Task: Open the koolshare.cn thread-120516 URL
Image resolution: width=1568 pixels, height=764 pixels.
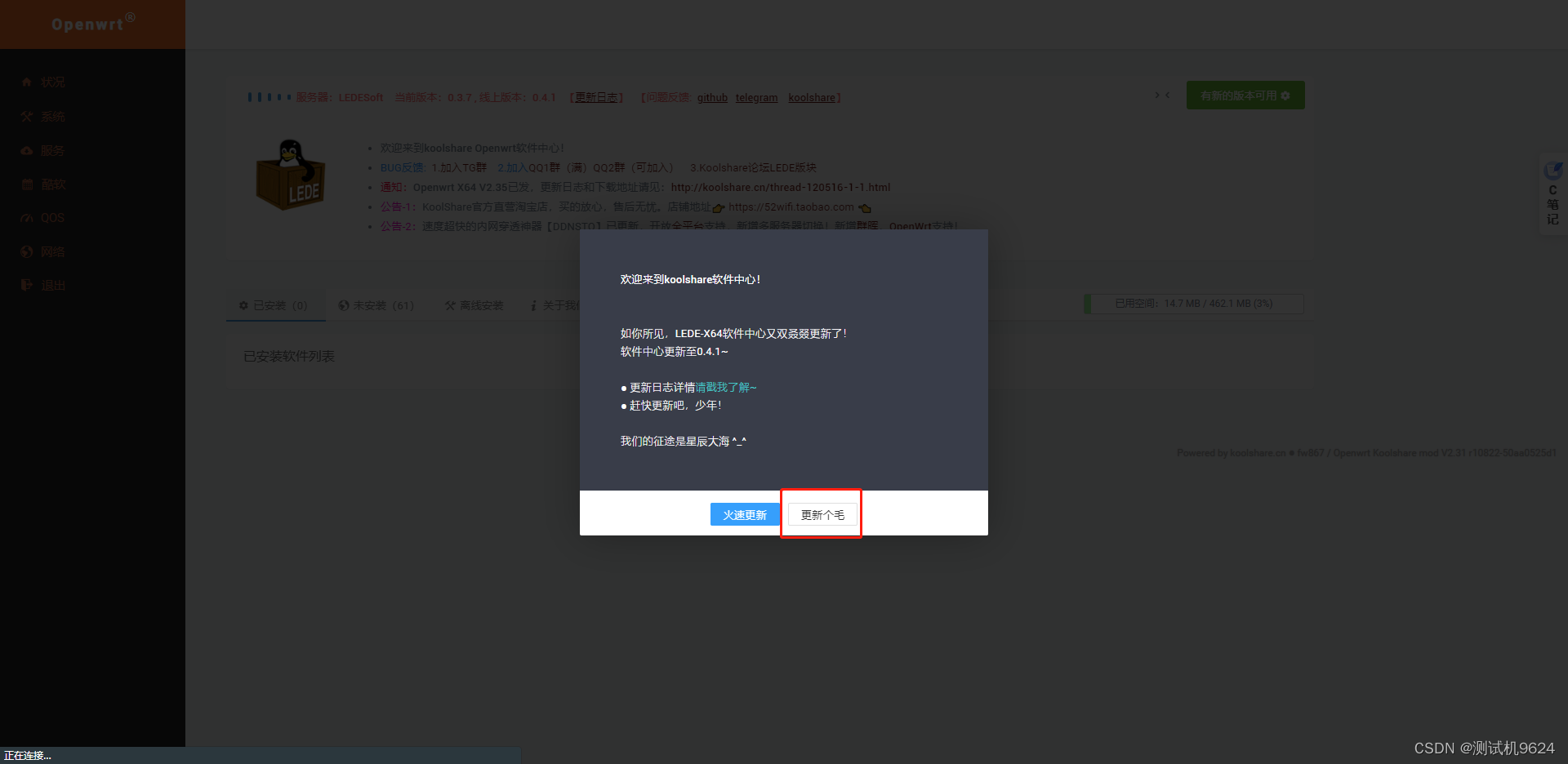Action: click(x=781, y=187)
